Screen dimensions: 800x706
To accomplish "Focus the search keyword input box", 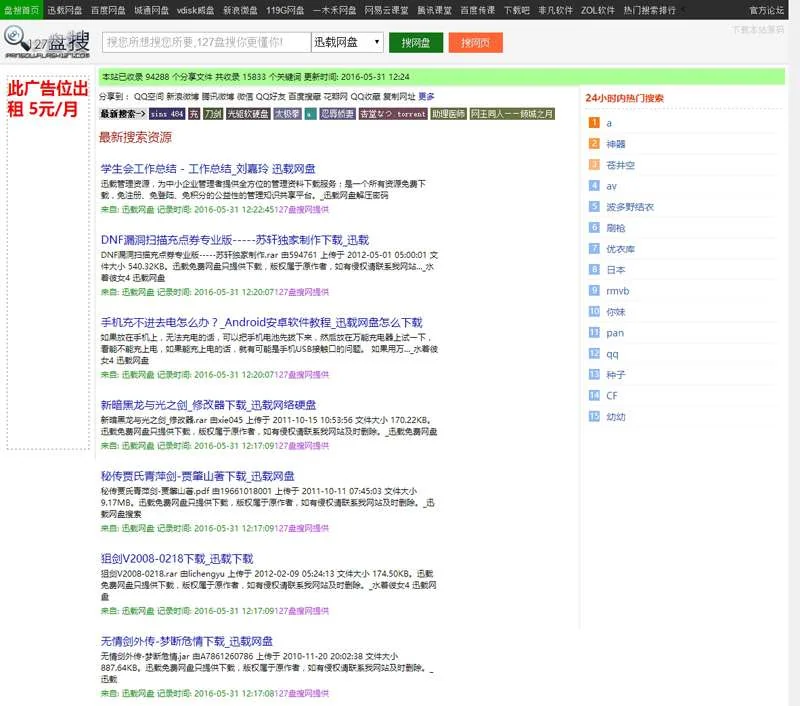I will click(205, 42).
